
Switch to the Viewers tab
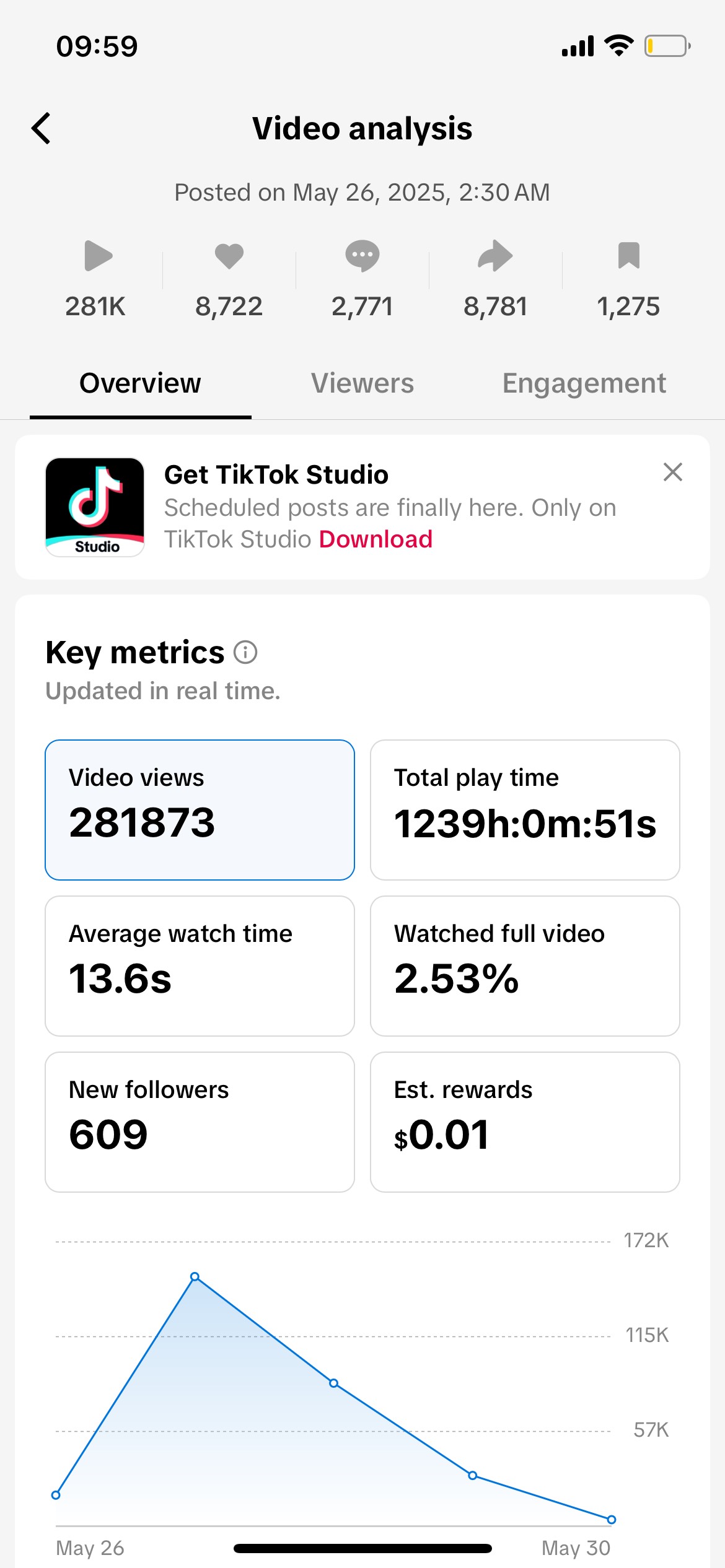pos(362,383)
